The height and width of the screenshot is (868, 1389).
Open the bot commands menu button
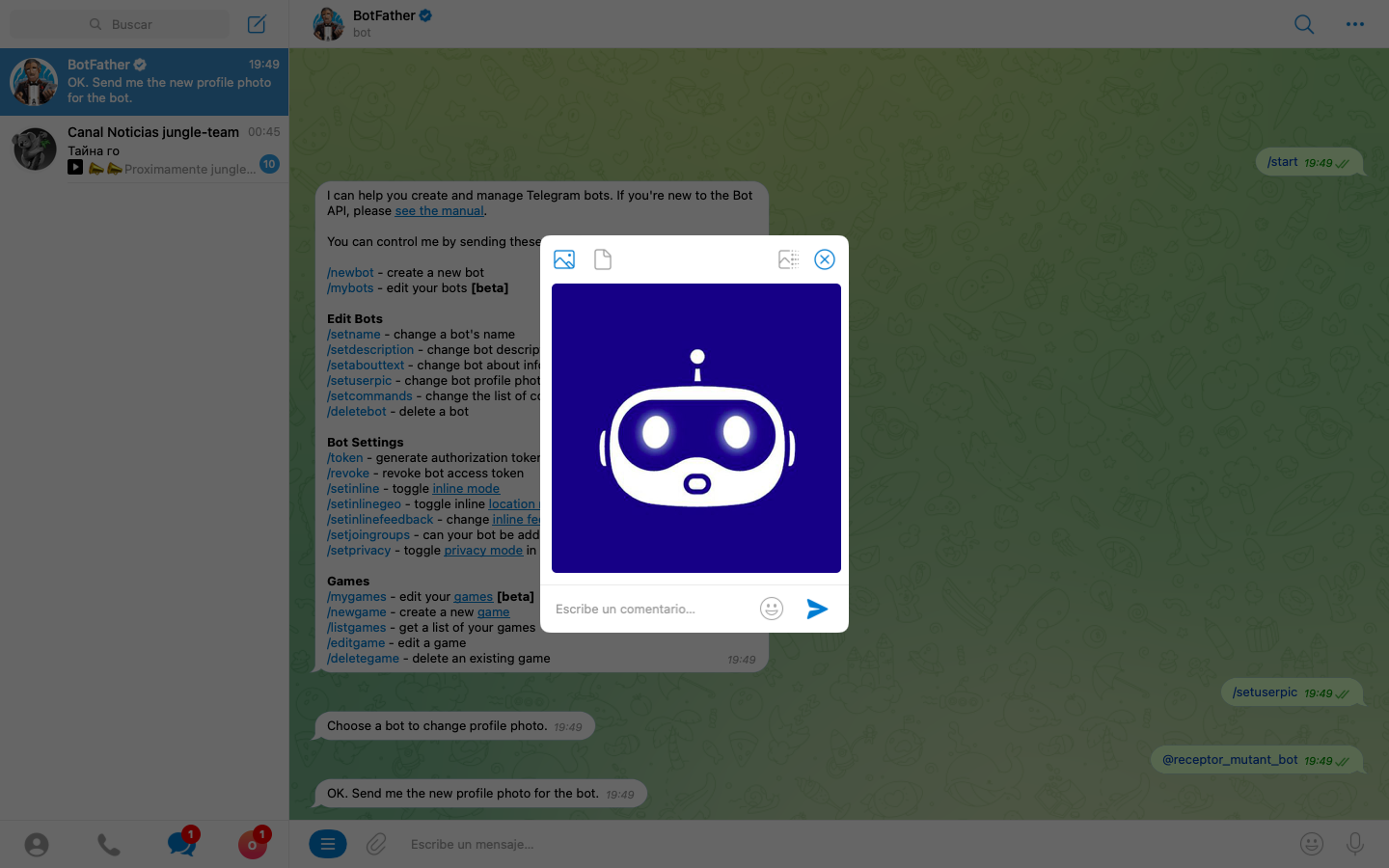point(328,844)
